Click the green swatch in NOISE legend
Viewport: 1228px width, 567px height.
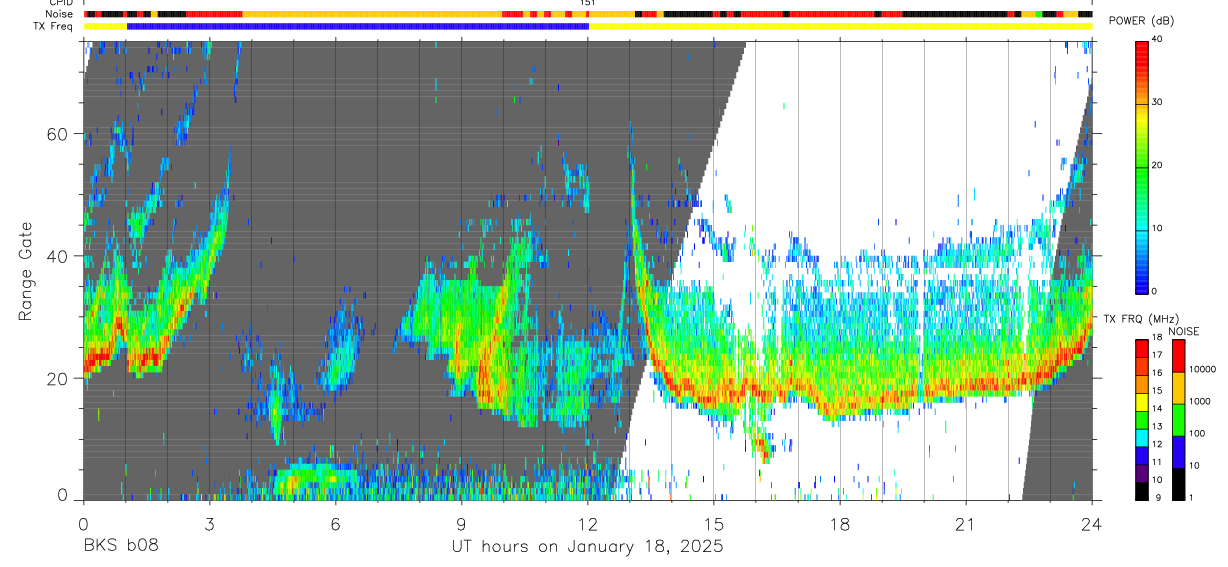1178,420
